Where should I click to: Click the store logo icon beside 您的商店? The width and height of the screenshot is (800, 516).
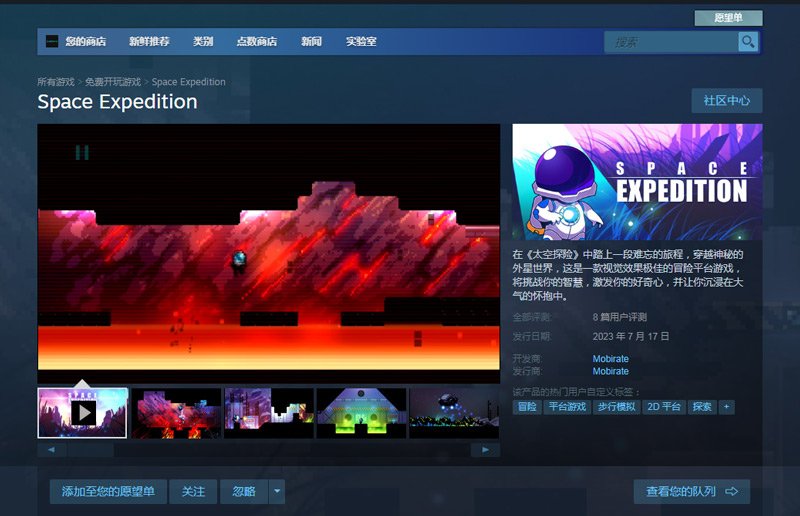pos(52,41)
